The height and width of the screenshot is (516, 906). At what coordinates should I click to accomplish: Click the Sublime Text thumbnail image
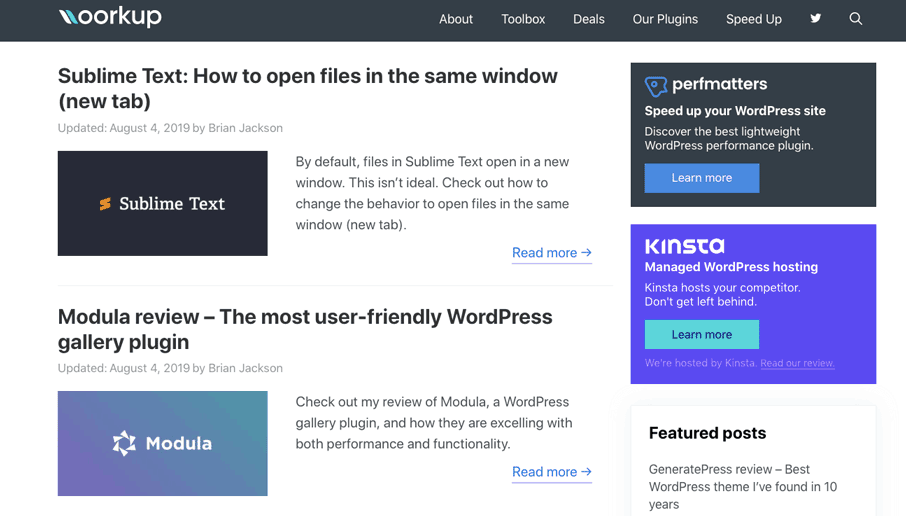pos(162,203)
